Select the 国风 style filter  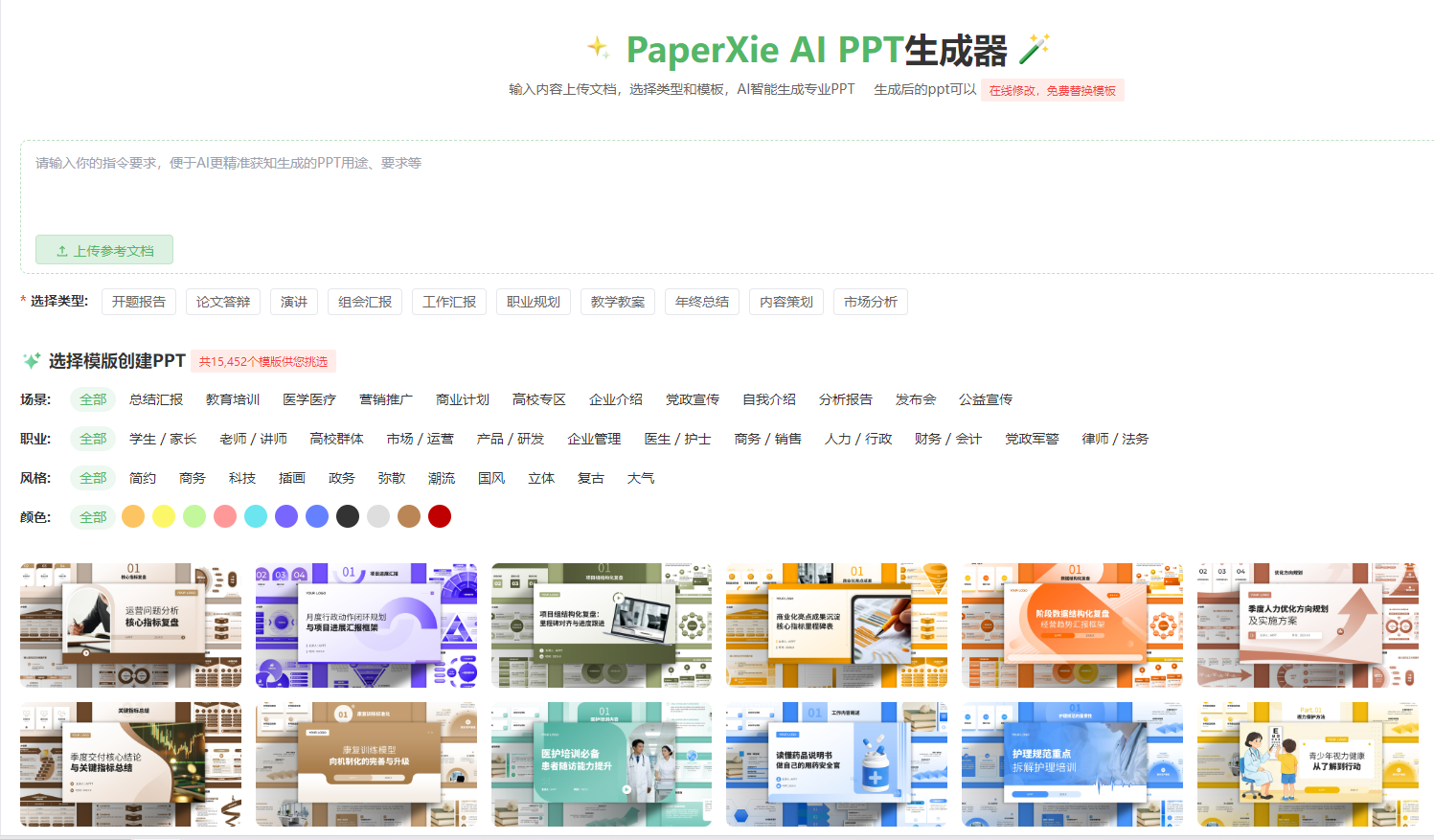pos(490,478)
